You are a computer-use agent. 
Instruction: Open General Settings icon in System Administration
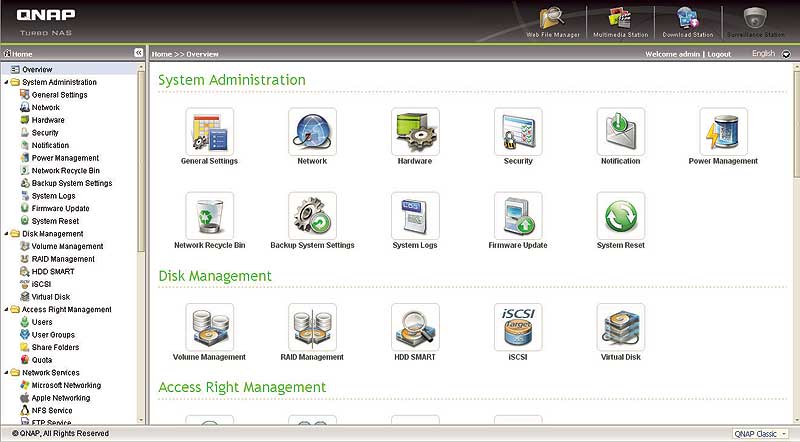coord(210,132)
